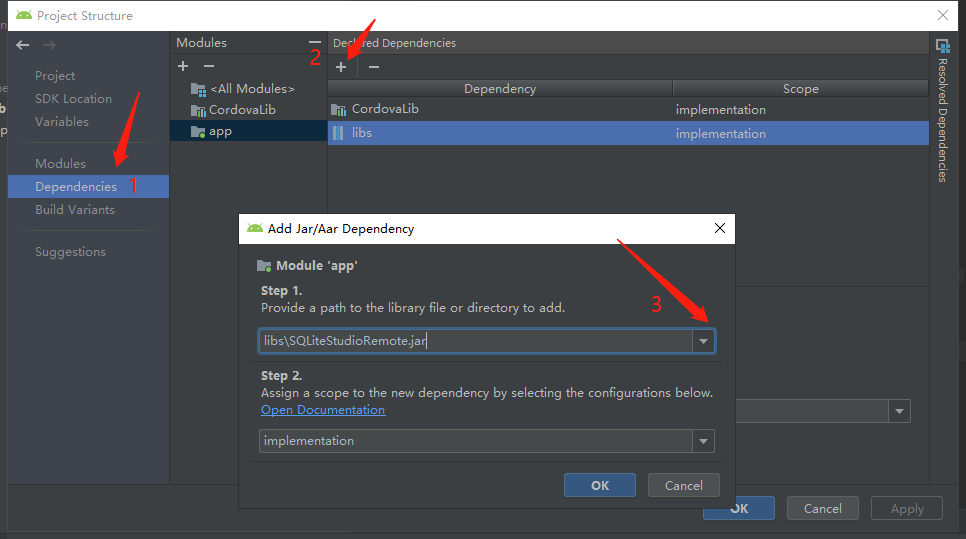Add a declared dependency with the plus icon
This screenshot has height=539, width=966.
[x=341, y=67]
